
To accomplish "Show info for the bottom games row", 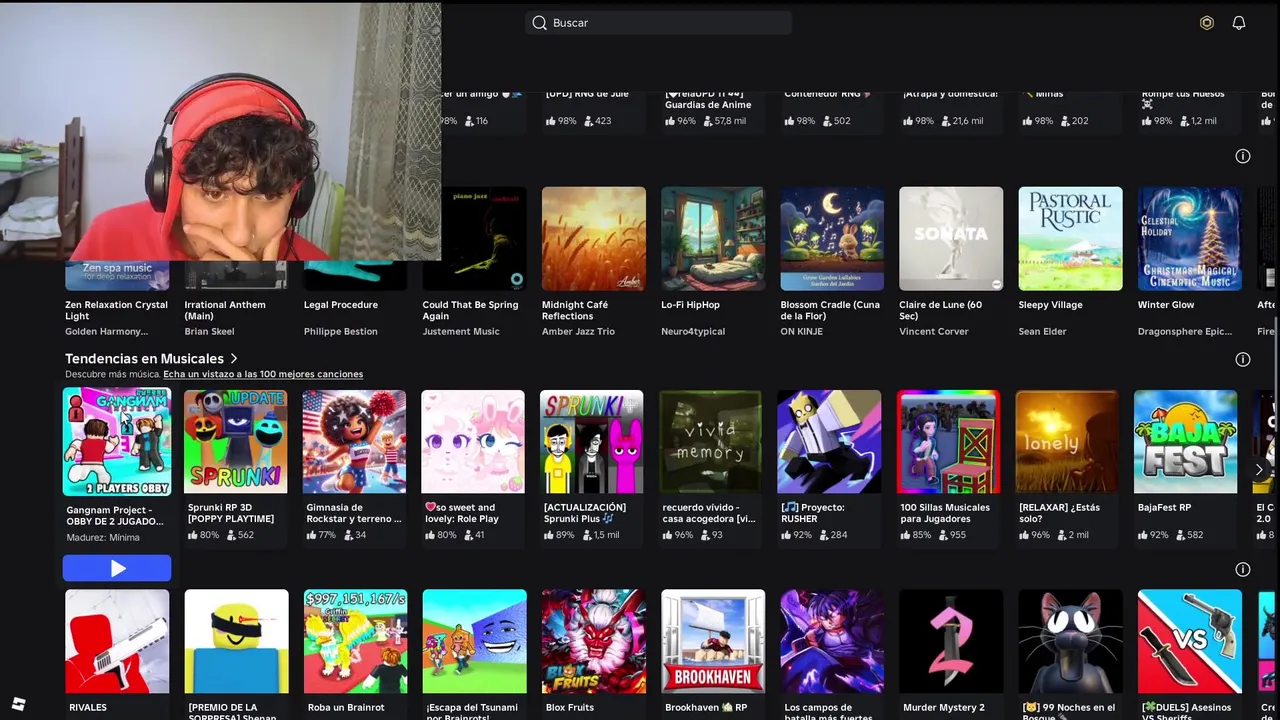I will tap(1243, 569).
